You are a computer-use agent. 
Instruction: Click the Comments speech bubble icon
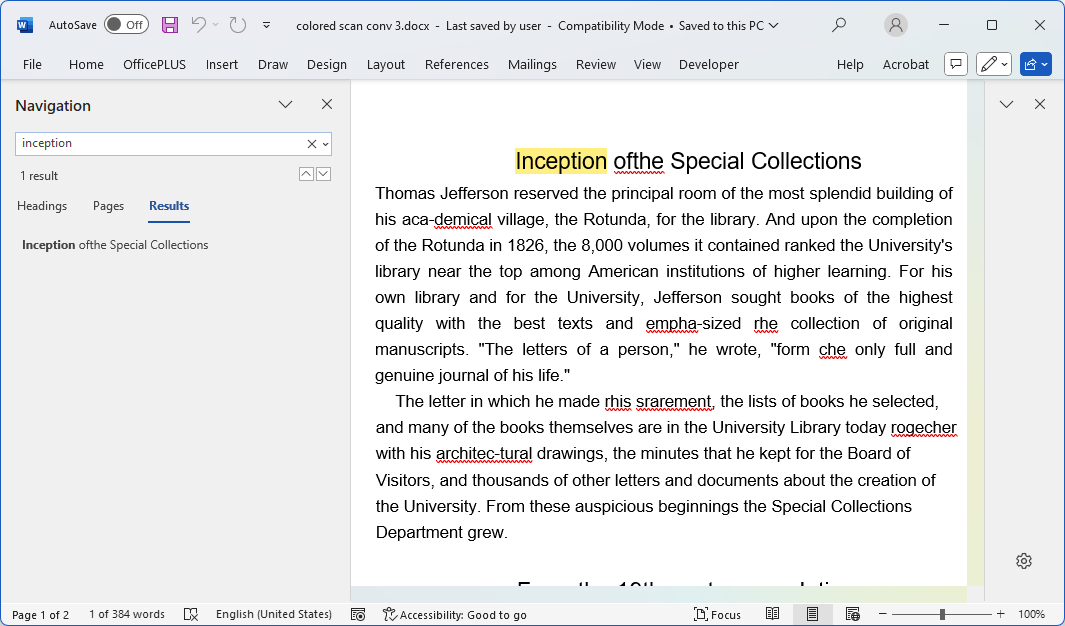pyautogui.click(x=956, y=65)
